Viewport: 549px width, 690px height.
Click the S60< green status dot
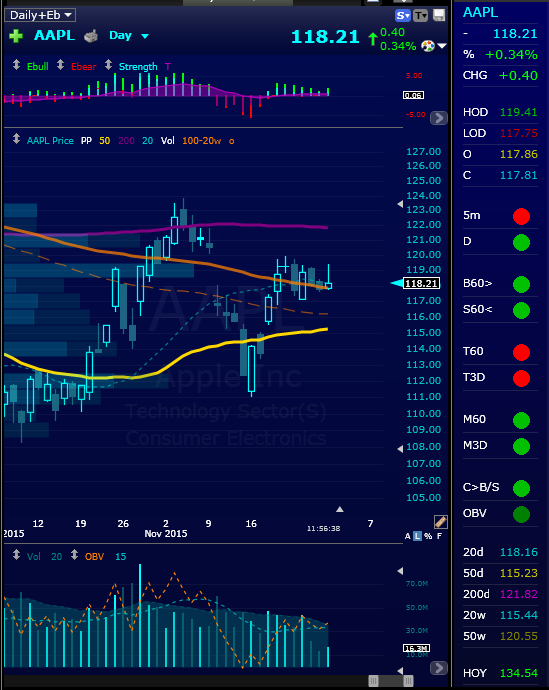click(x=521, y=310)
